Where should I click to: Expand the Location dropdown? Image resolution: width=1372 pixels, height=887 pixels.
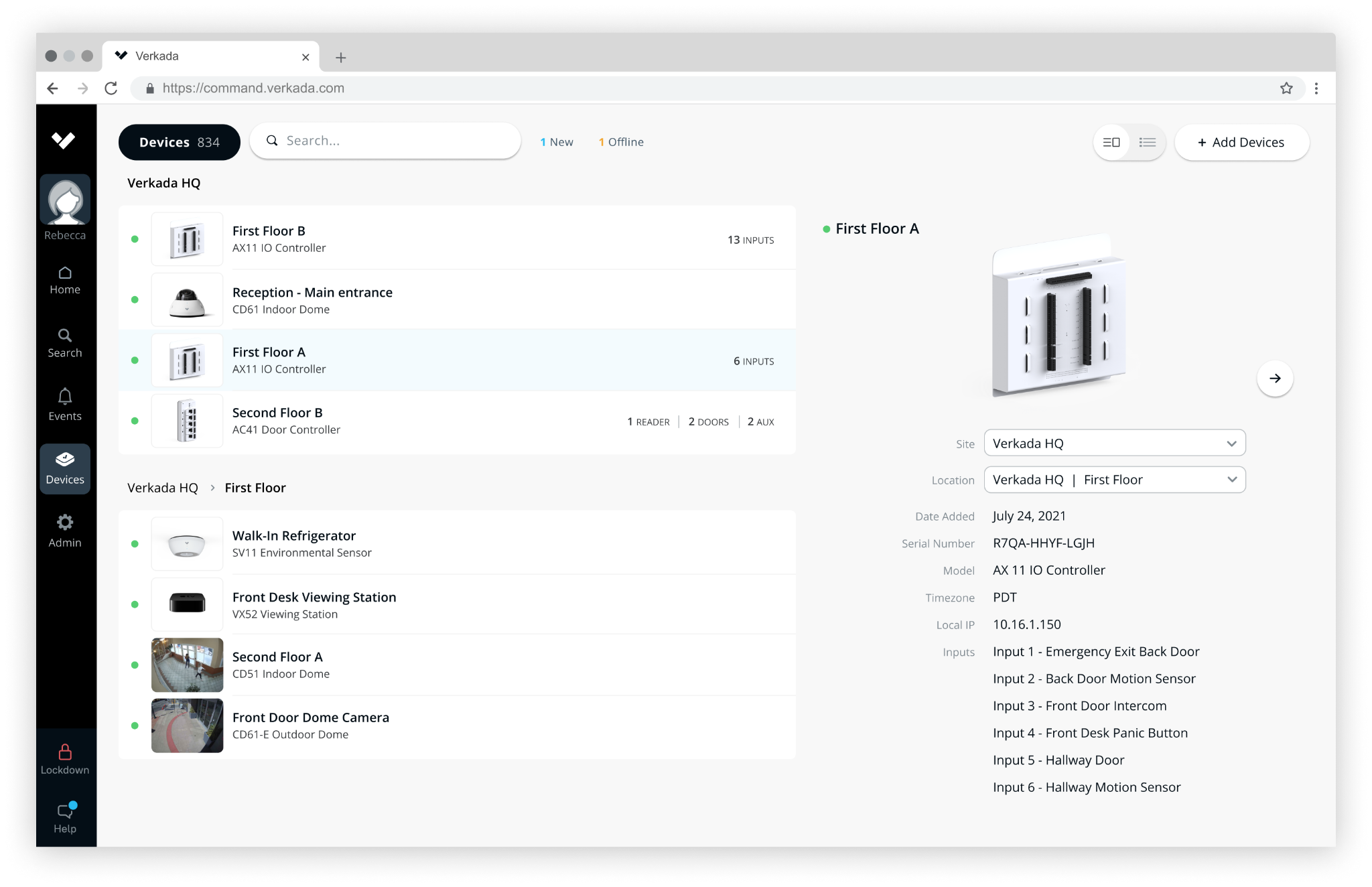click(1114, 480)
